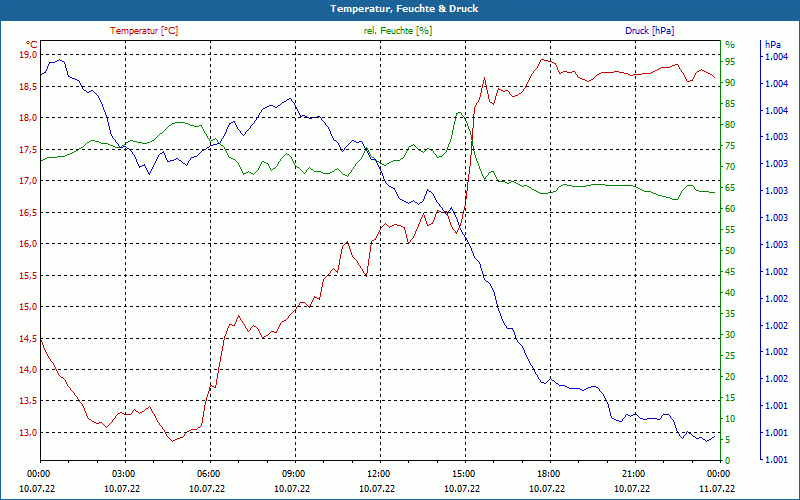This screenshot has height=500, width=800.
Task: Click the "17,0" temperature axis value
Action: coord(28,181)
